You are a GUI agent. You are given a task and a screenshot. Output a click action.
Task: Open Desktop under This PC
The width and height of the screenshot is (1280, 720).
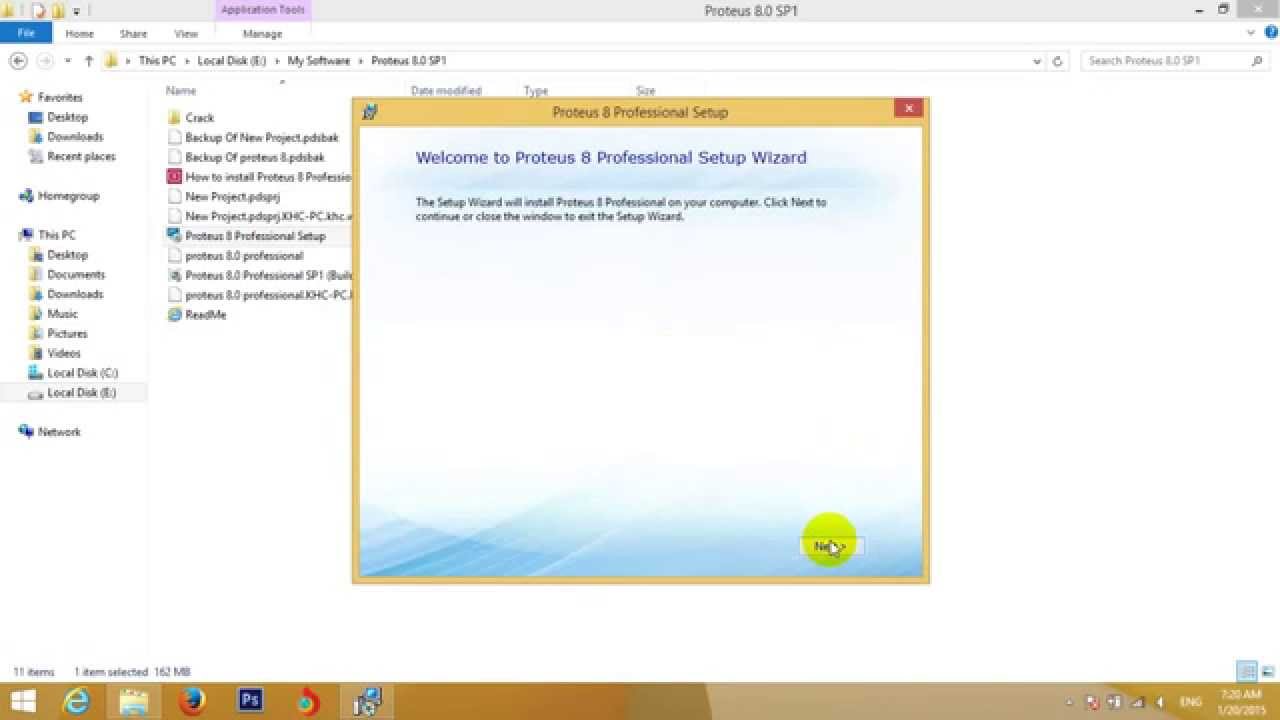click(67, 255)
